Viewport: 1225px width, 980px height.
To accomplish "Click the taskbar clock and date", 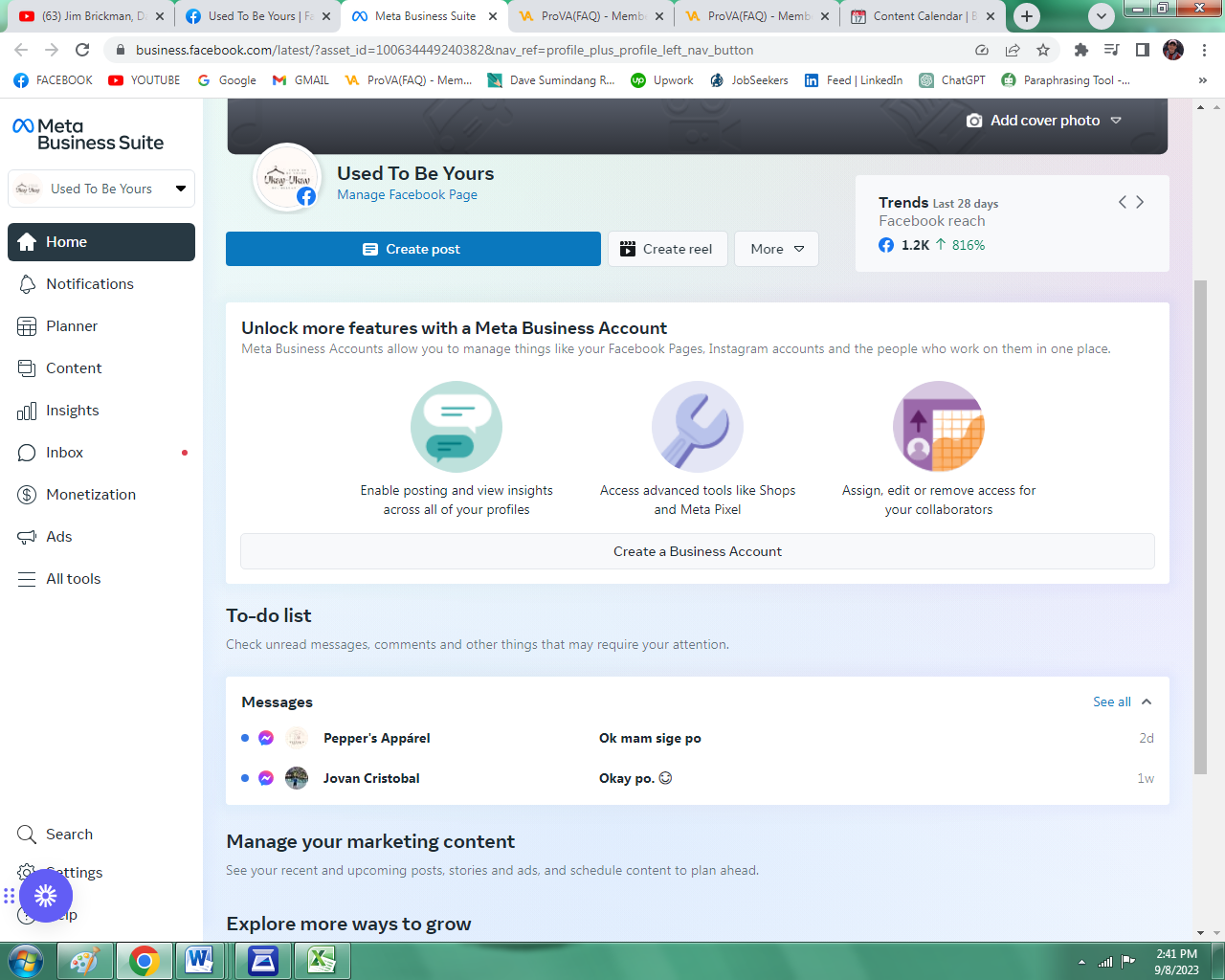I will click(1176, 961).
